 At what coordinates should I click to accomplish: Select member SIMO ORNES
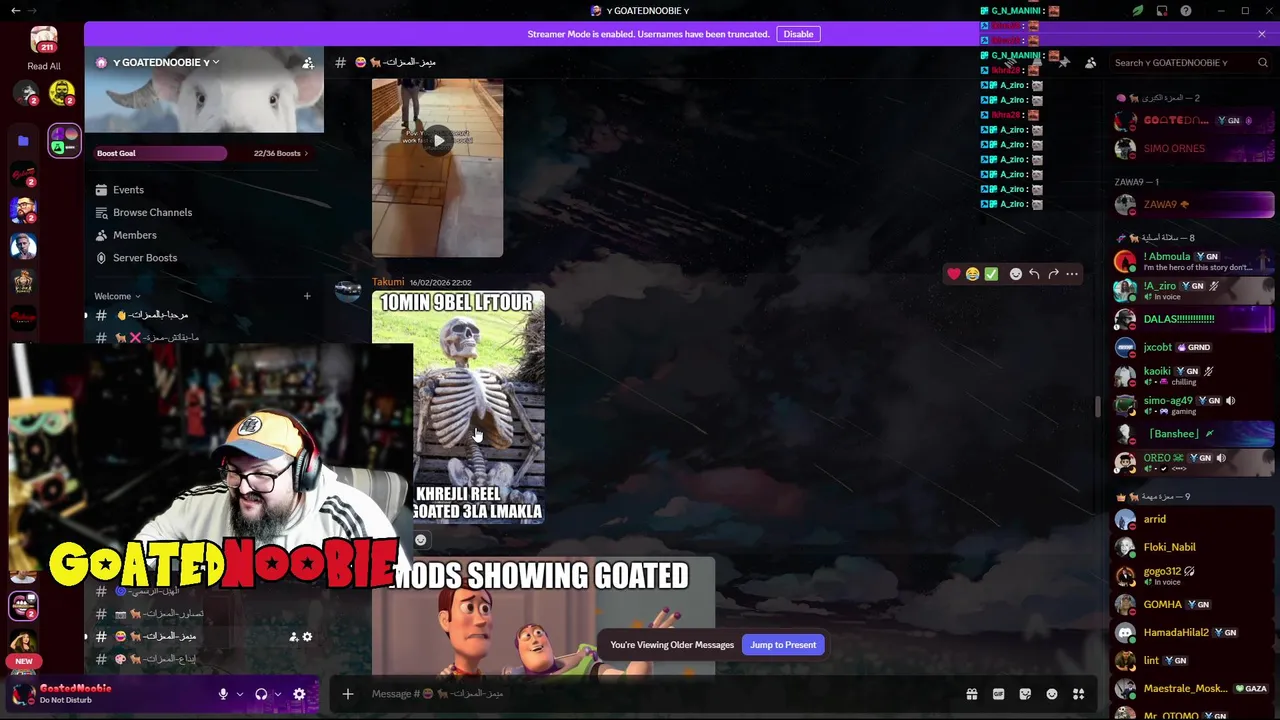coord(1193,149)
